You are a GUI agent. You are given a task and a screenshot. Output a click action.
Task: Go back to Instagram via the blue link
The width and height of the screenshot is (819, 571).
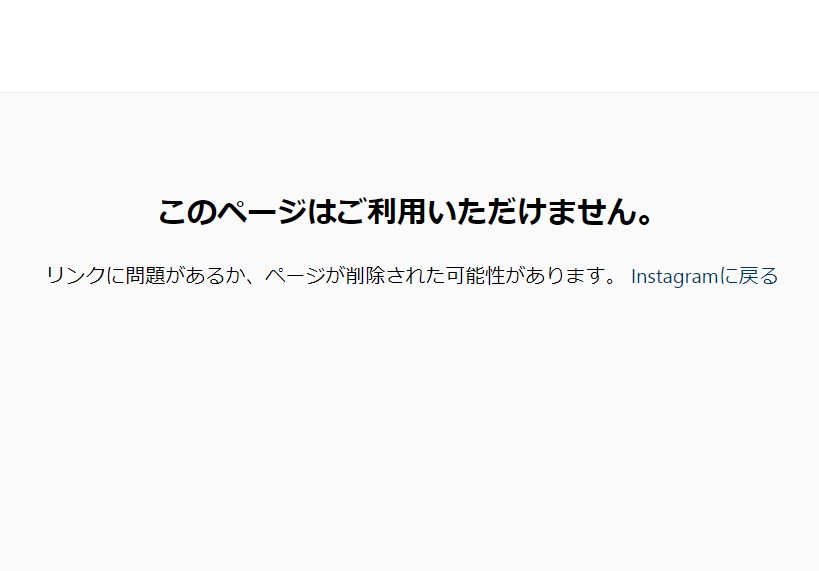pyautogui.click(x=704, y=276)
